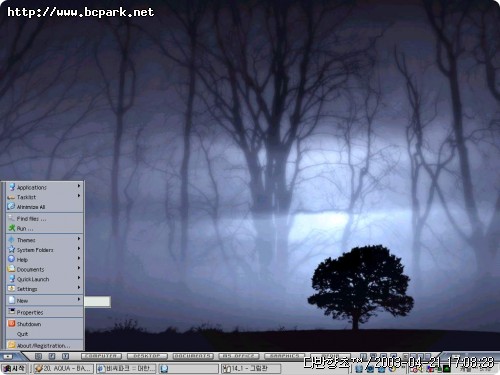Select Quit from the menu
The height and width of the screenshot is (375, 500).
point(44,334)
